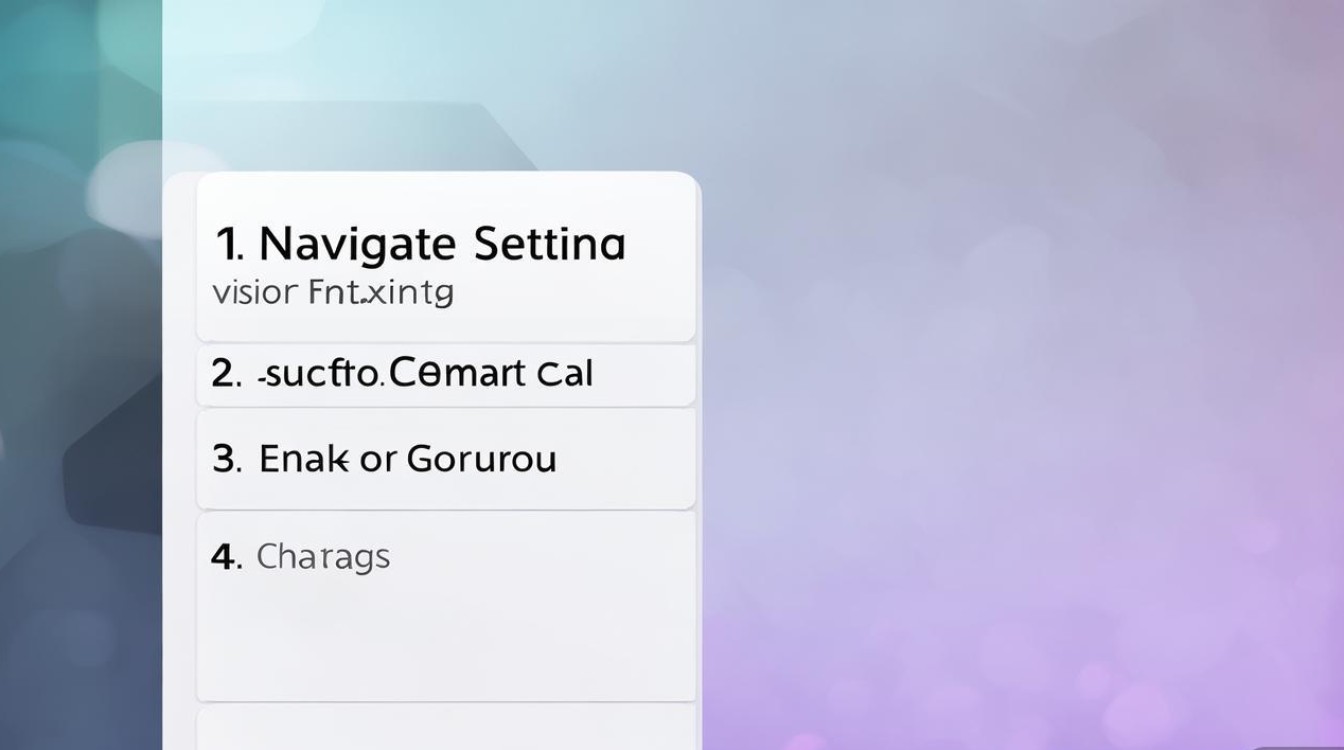Click the number "4." step marker

tap(227, 557)
